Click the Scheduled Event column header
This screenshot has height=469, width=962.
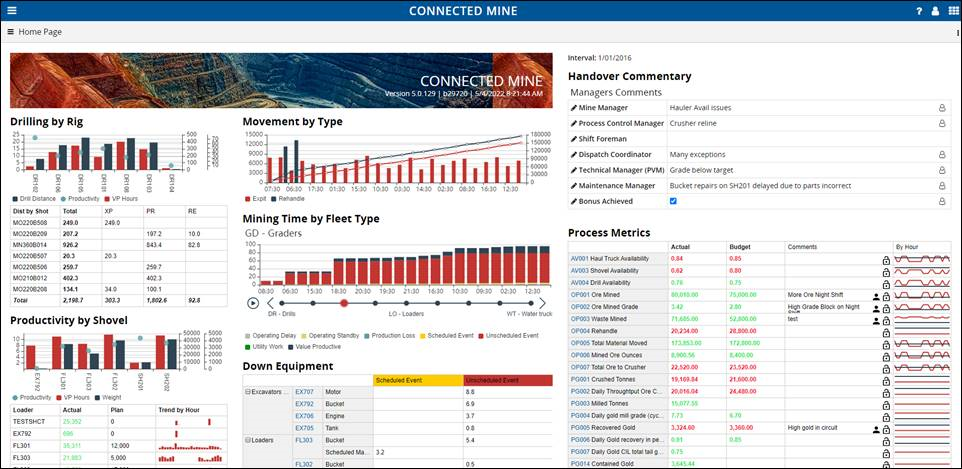pyautogui.click(x=417, y=380)
